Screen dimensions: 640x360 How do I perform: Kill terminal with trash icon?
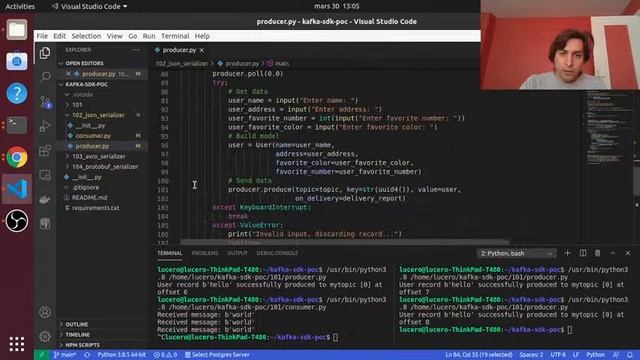click(x=598, y=253)
